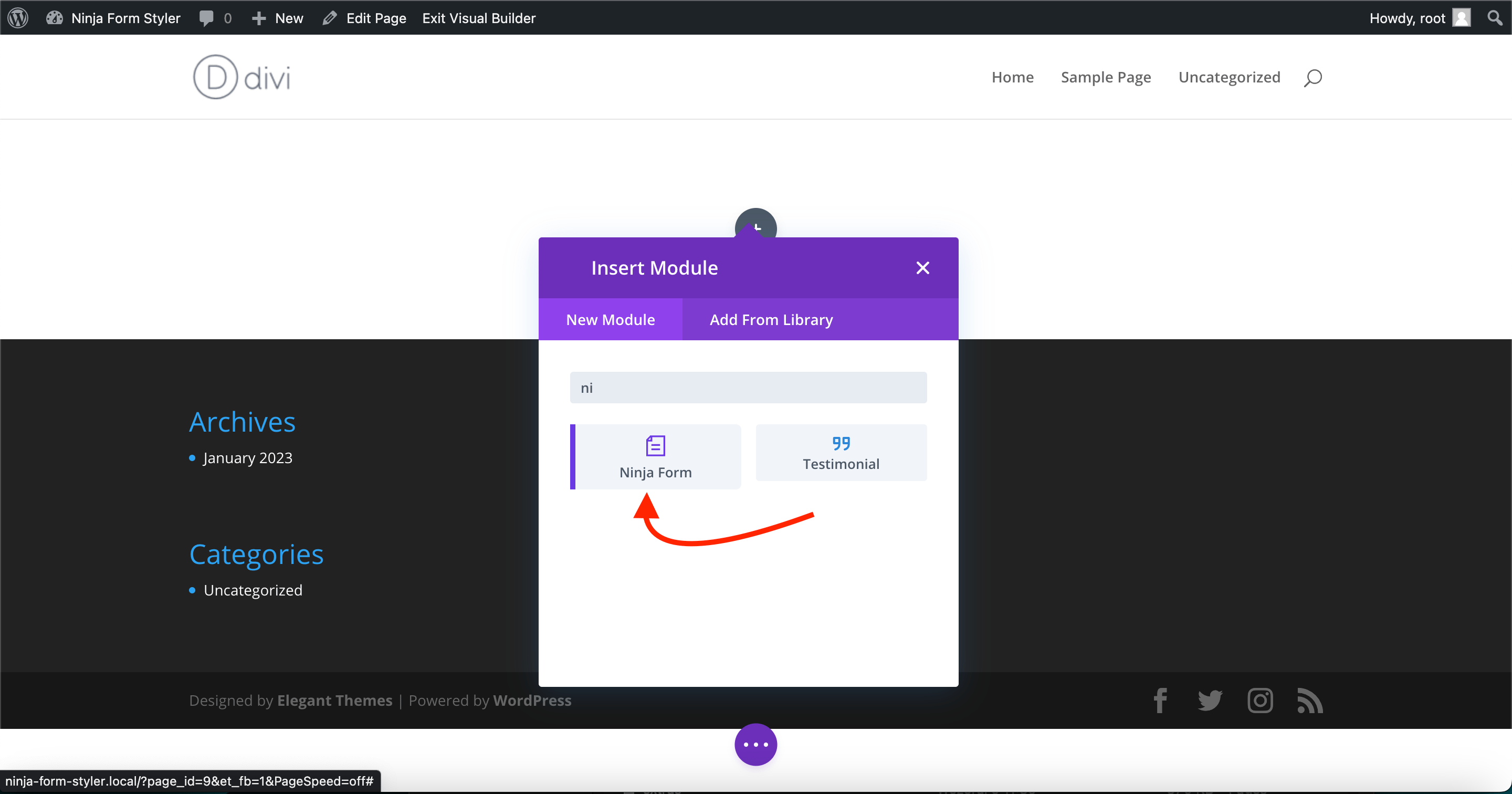Visit the WordPress footer link

point(532,700)
